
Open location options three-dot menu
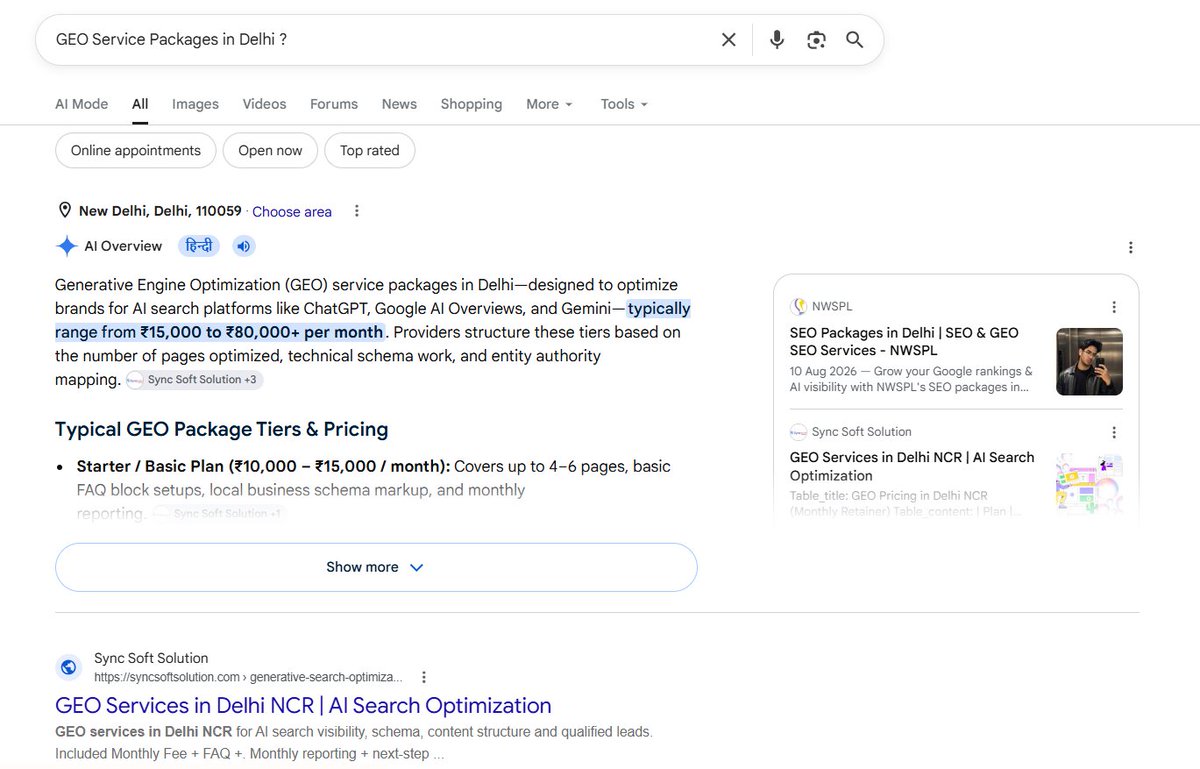click(357, 211)
